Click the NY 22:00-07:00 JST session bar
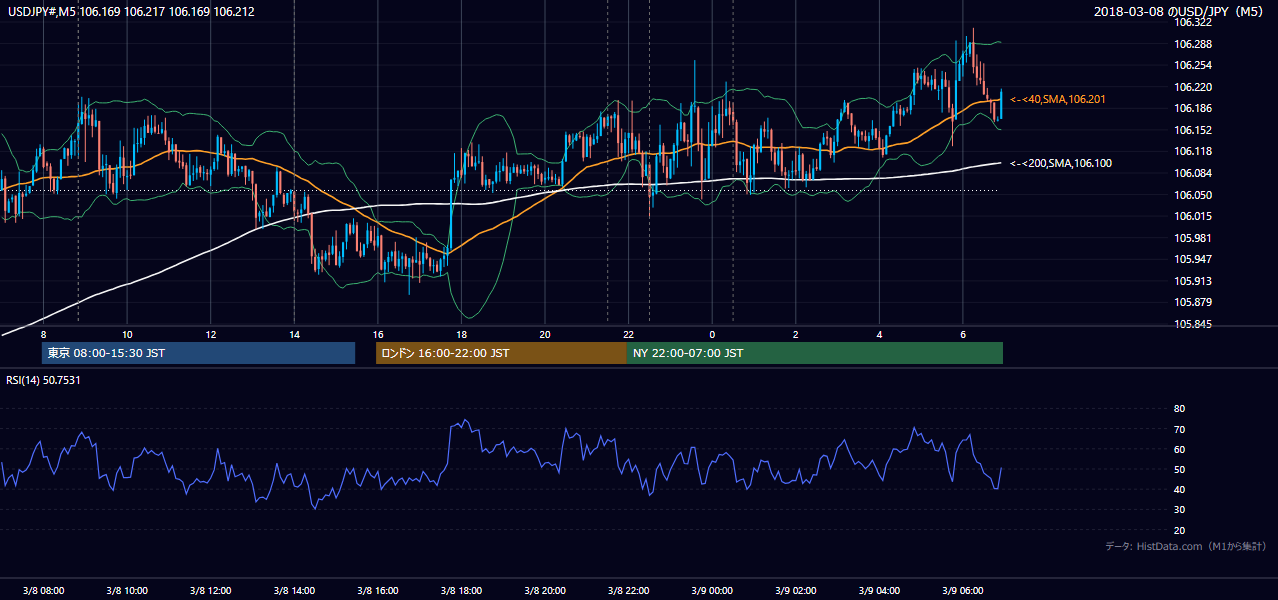Viewport: 1278px width, 600px height. (815, 353)
